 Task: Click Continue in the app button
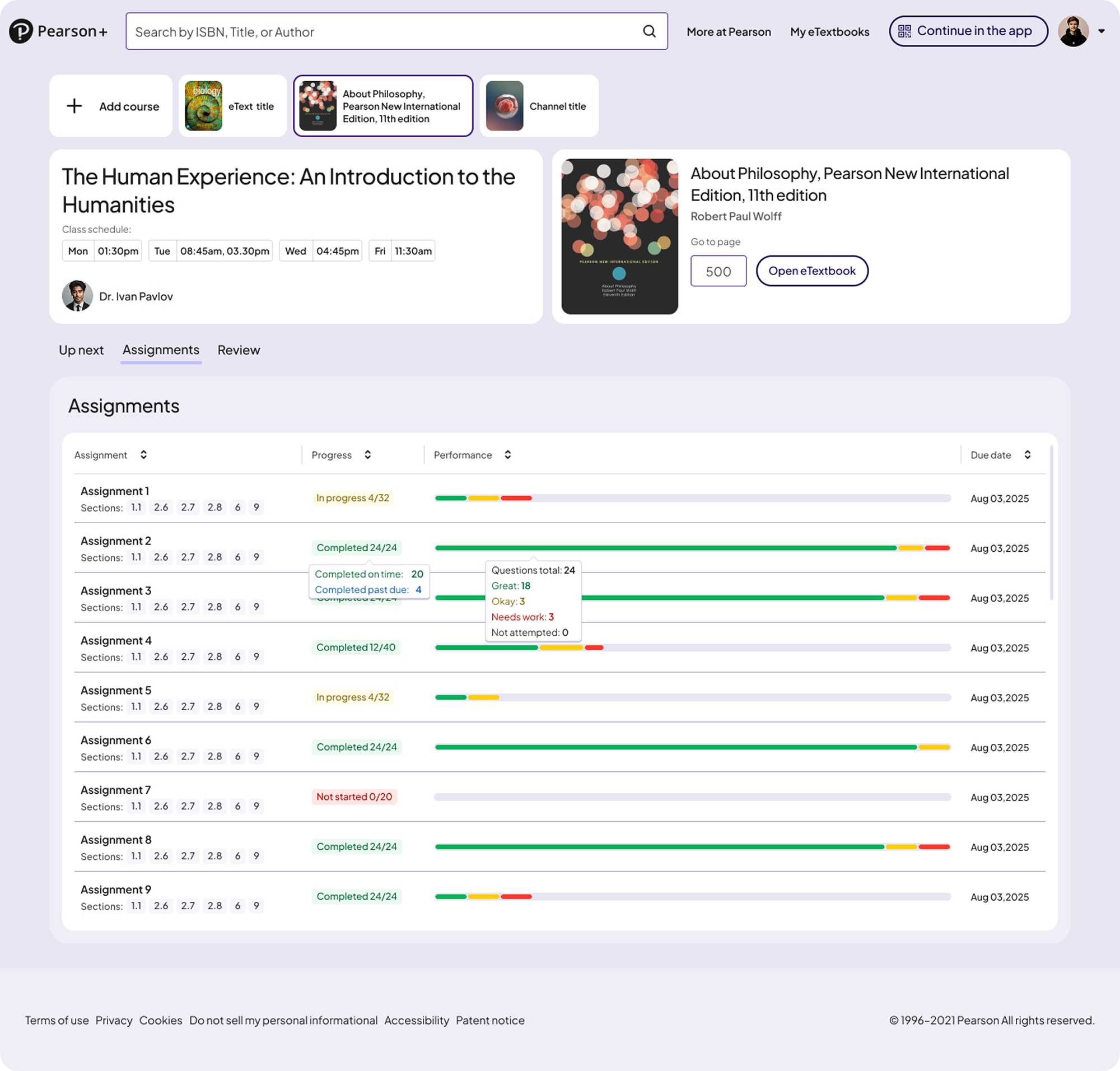click(968, 31)
